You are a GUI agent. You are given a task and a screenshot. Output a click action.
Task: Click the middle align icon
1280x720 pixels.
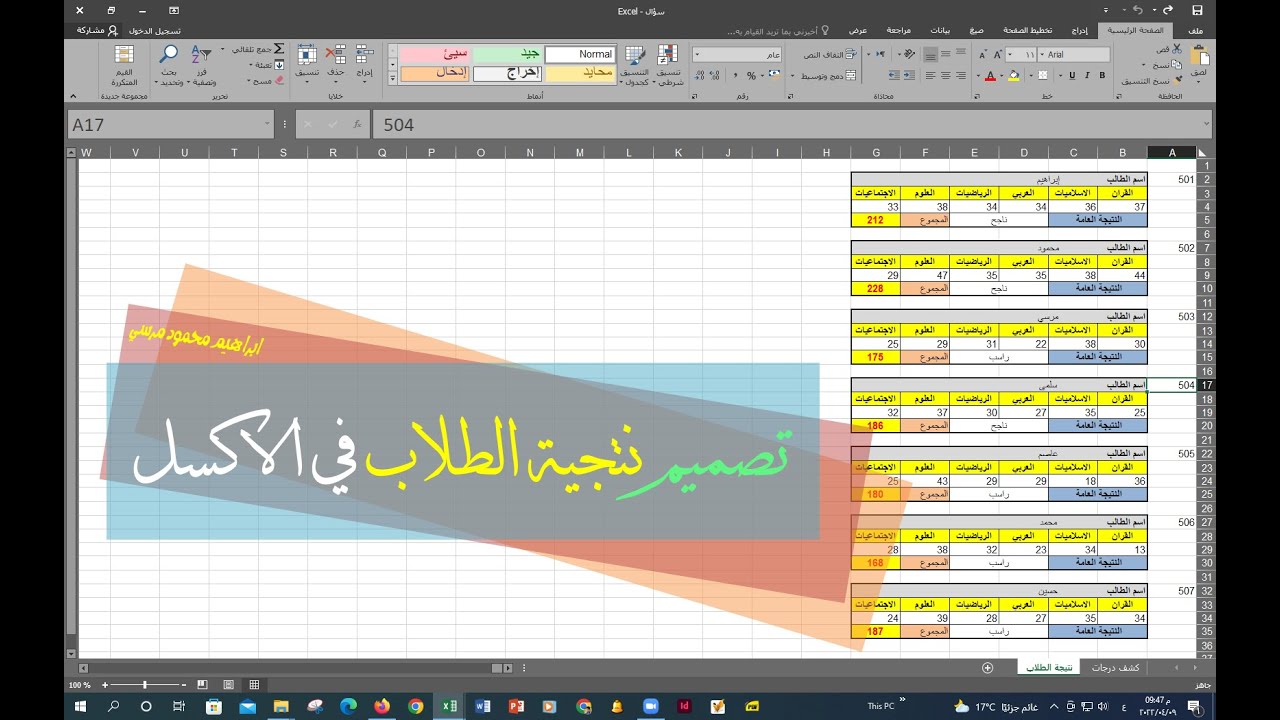946,55
